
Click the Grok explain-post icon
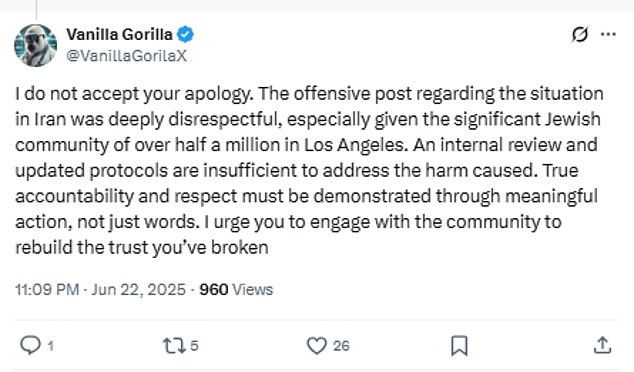click(x=579, y=34)
